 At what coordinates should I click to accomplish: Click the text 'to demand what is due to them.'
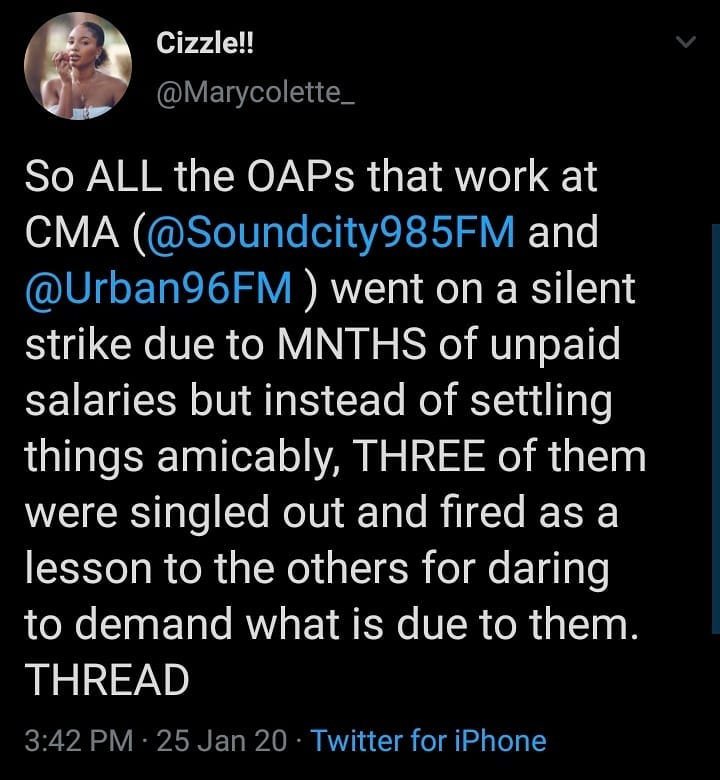pyautogui.click(x=331, y=624)
